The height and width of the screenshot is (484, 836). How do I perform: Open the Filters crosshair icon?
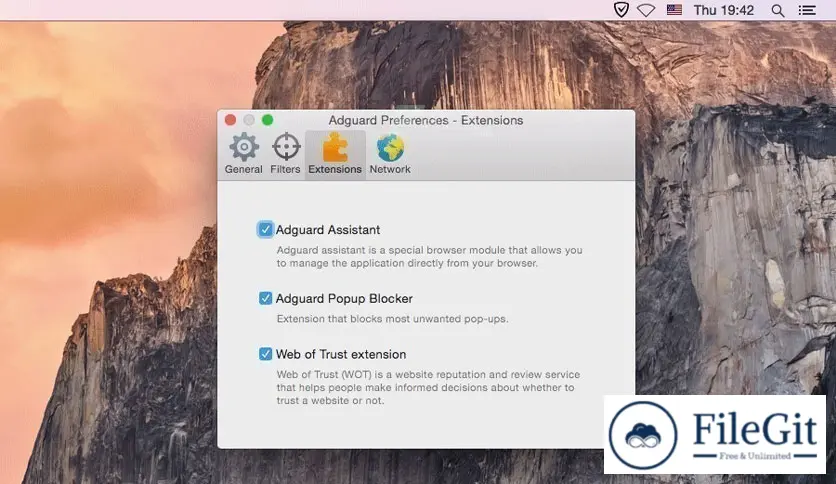tap(286, 147)
